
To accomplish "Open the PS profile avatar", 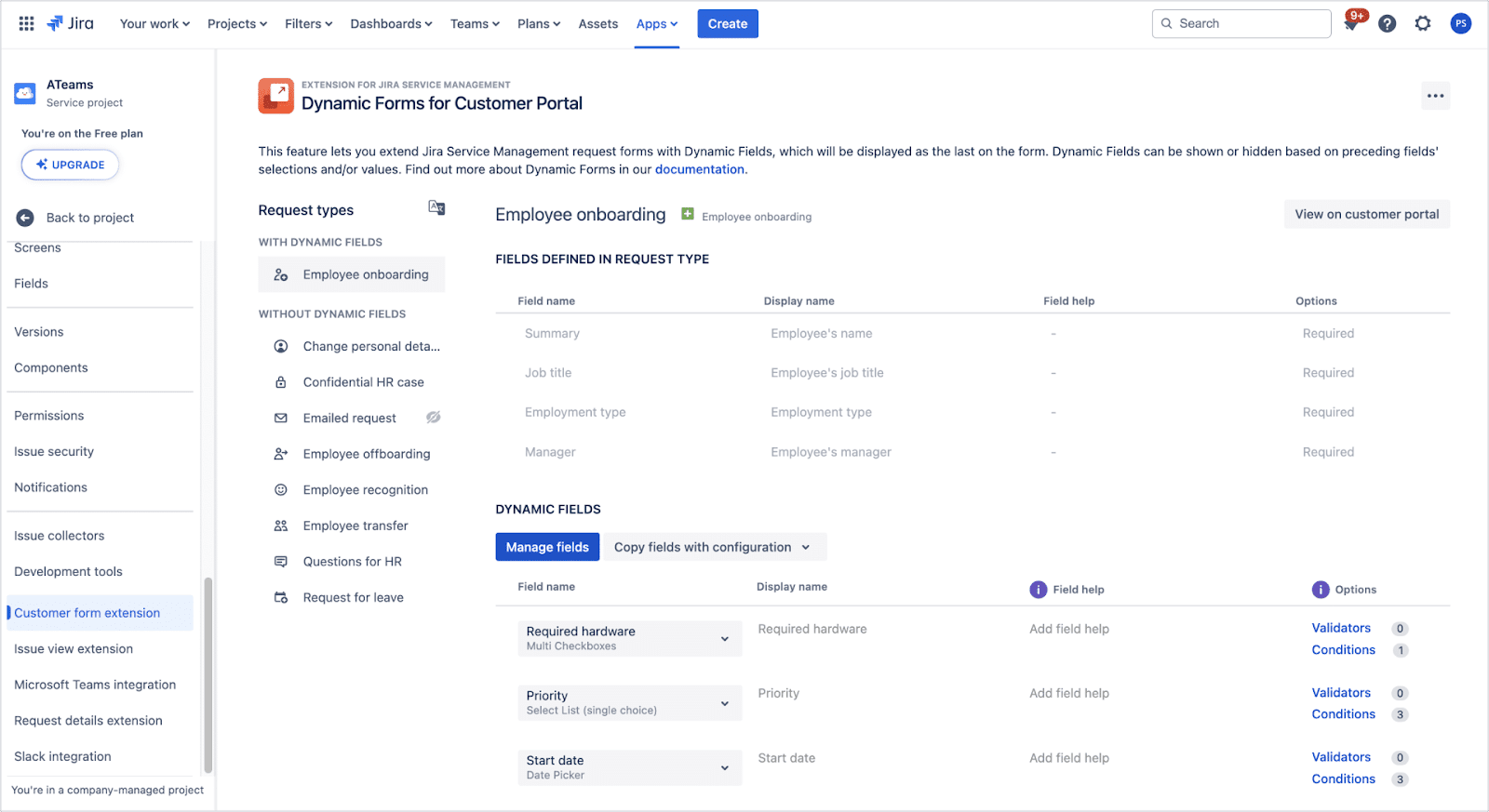I will click(1460, 23).
